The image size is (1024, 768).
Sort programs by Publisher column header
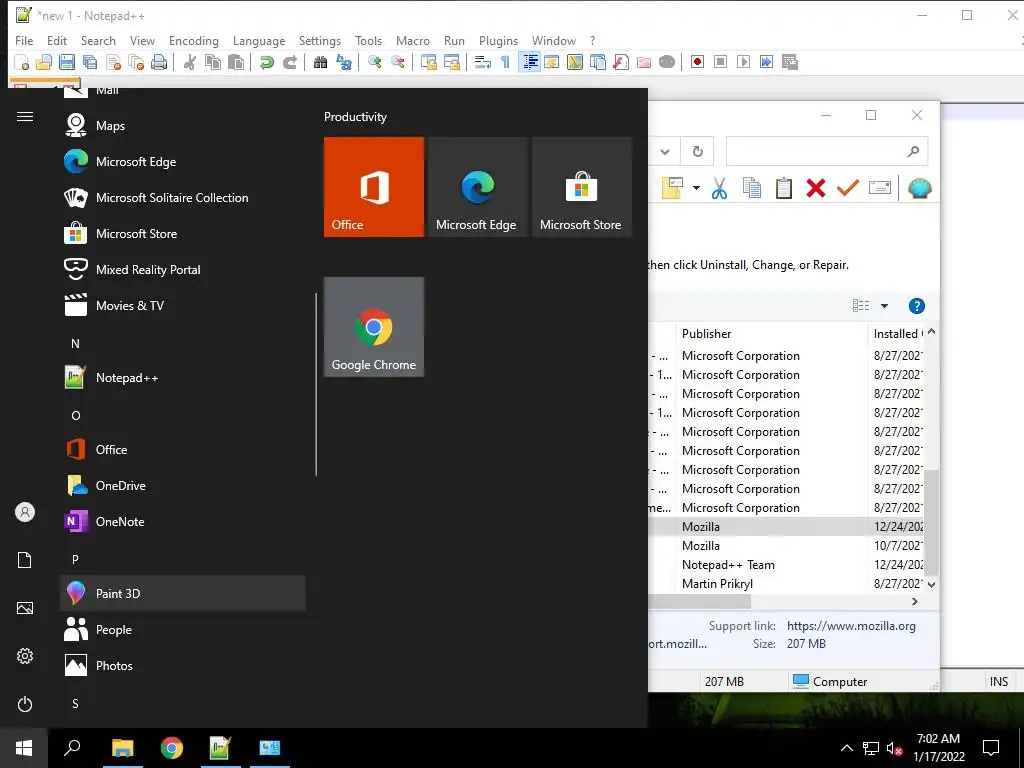[x=773, y=334]
